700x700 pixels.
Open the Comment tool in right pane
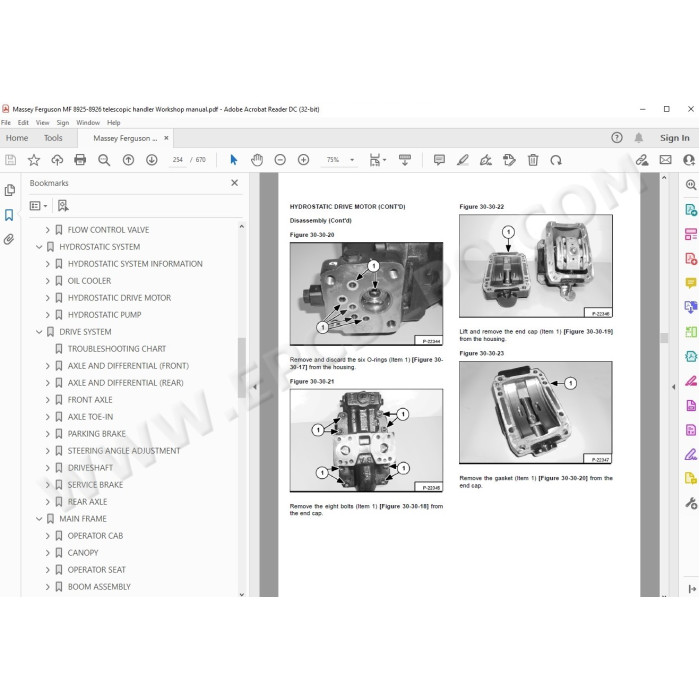(691, 283)
